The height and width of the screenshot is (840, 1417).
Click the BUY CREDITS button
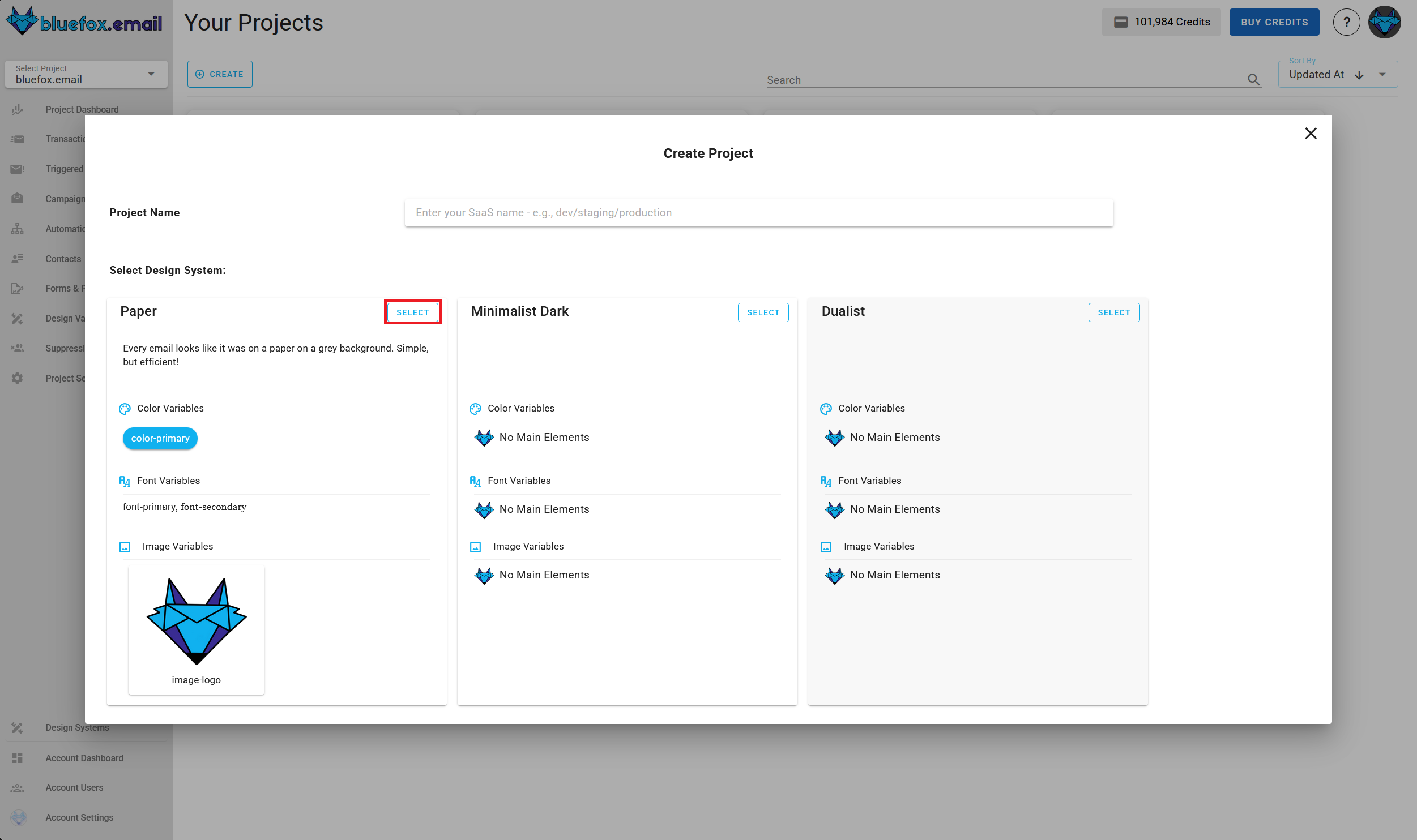coord(1274,22)
